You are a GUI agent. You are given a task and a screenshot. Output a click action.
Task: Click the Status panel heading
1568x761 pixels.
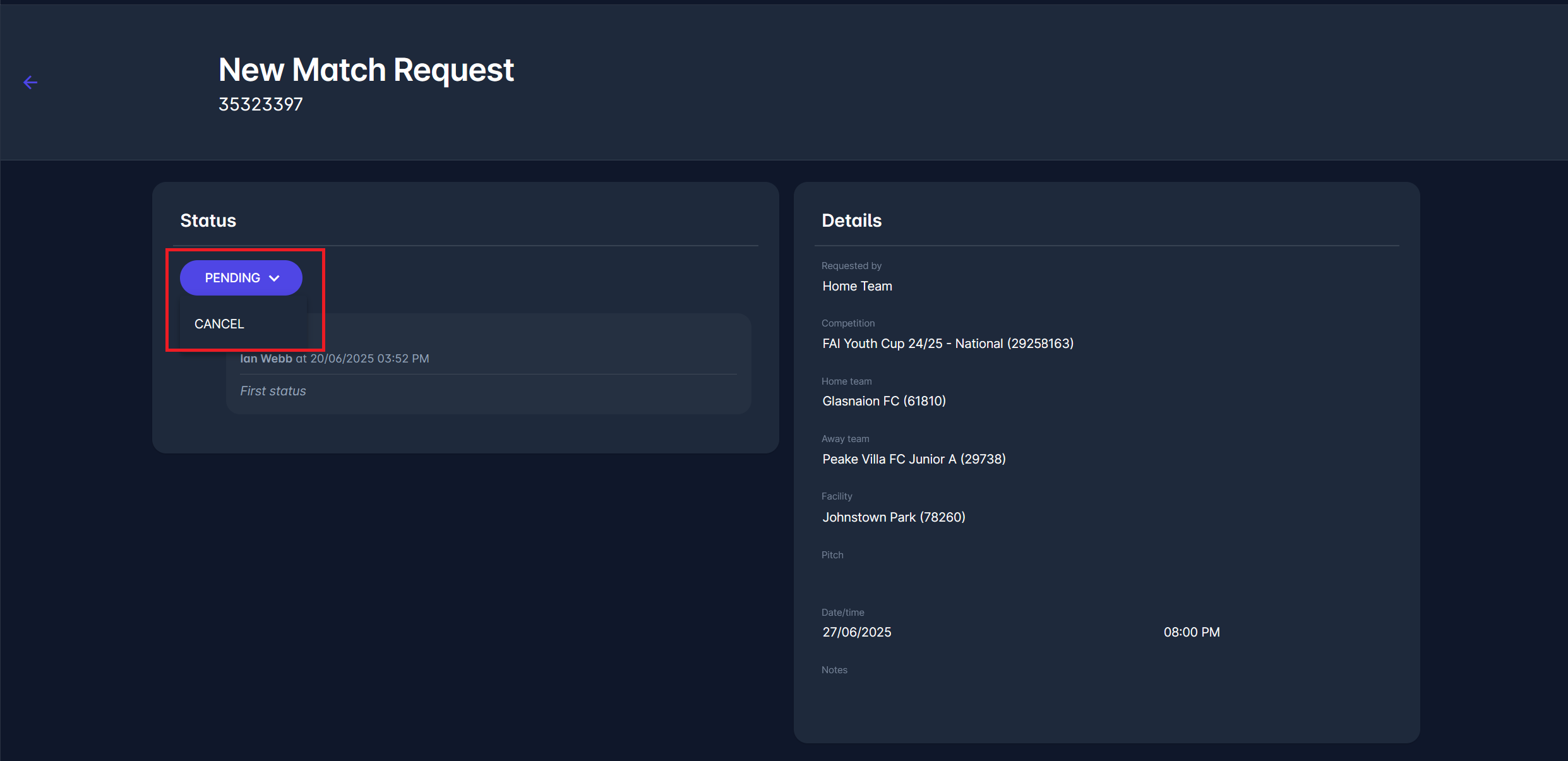tap(208, 220)
